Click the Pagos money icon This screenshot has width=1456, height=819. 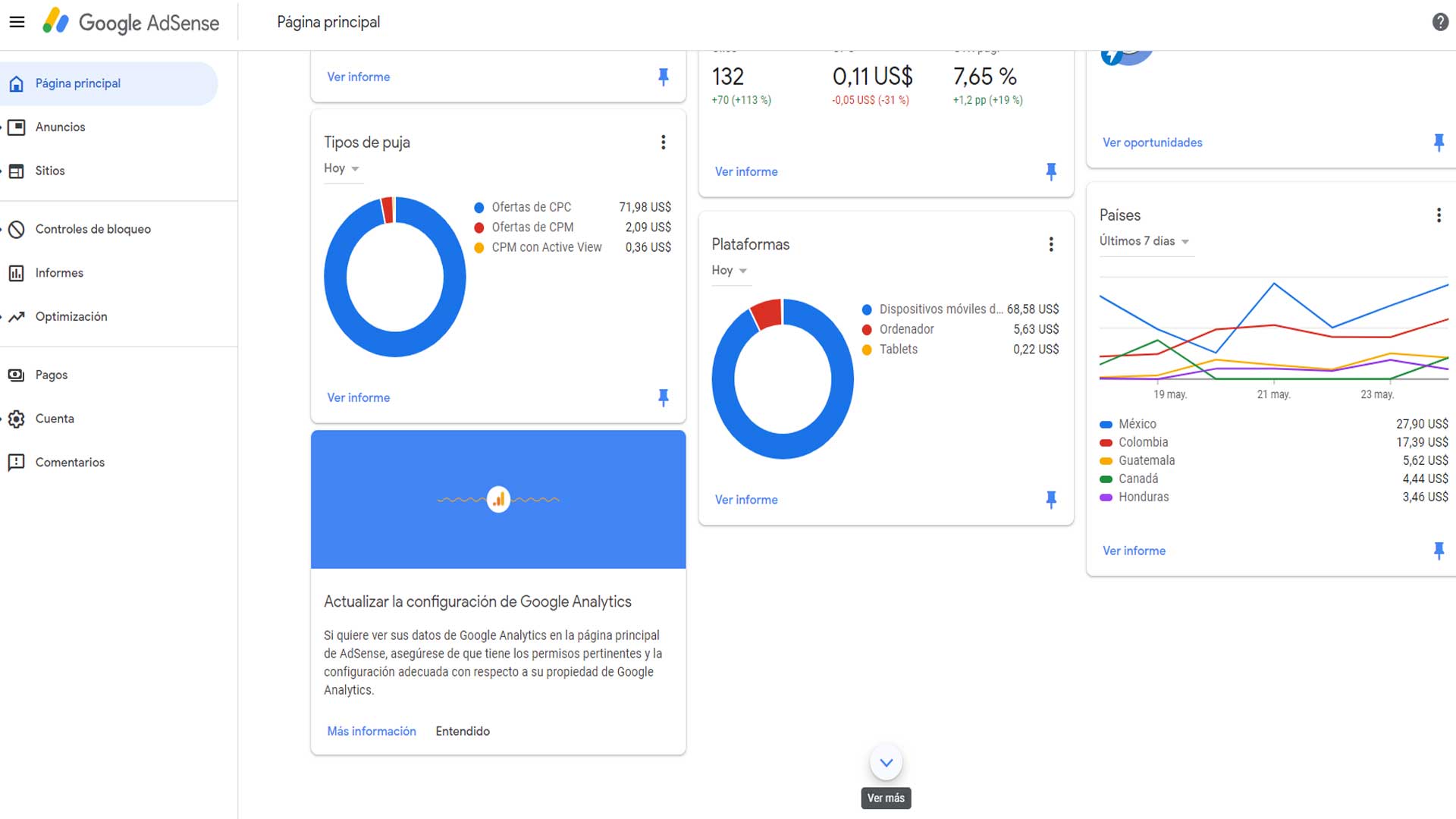16,375
